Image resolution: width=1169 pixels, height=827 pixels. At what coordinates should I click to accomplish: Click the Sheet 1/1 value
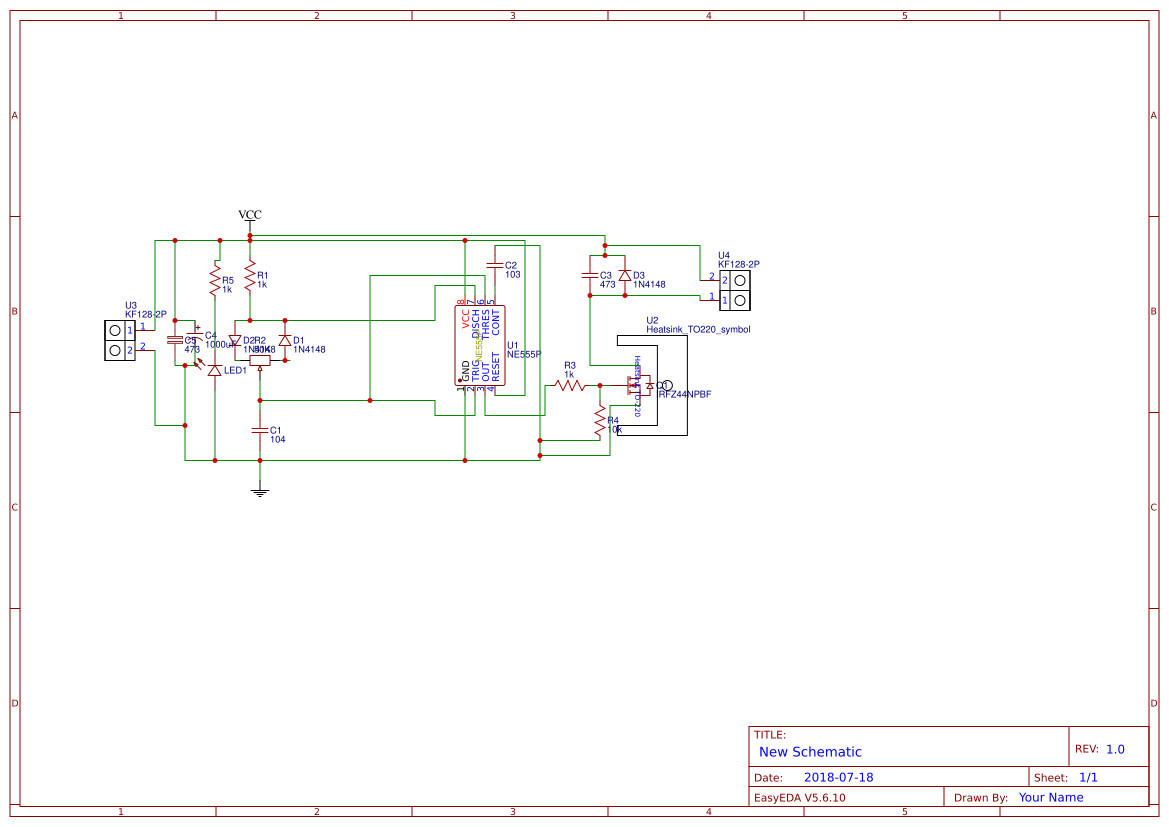[1088, 777]
